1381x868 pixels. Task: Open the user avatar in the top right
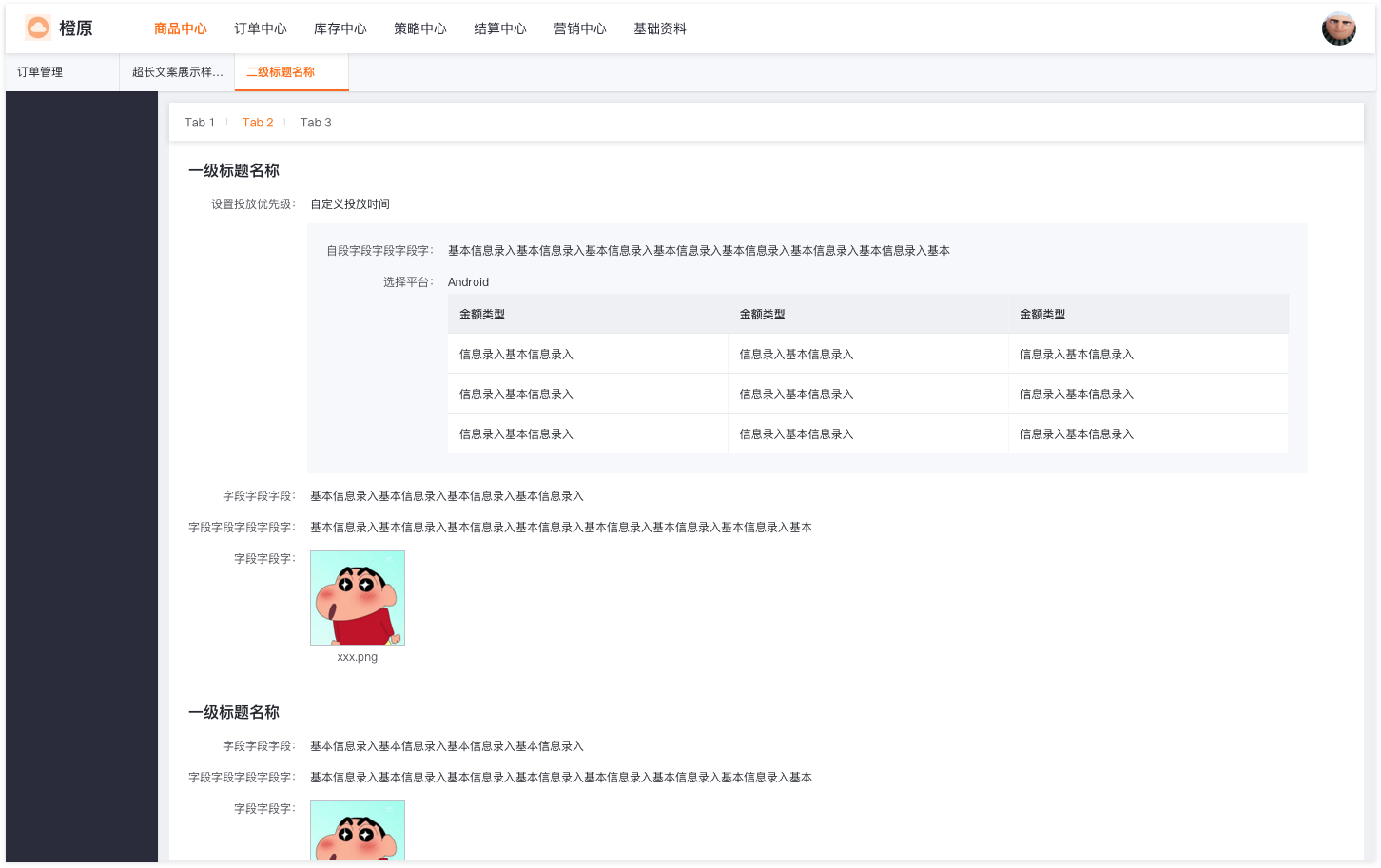point(1338,29)
